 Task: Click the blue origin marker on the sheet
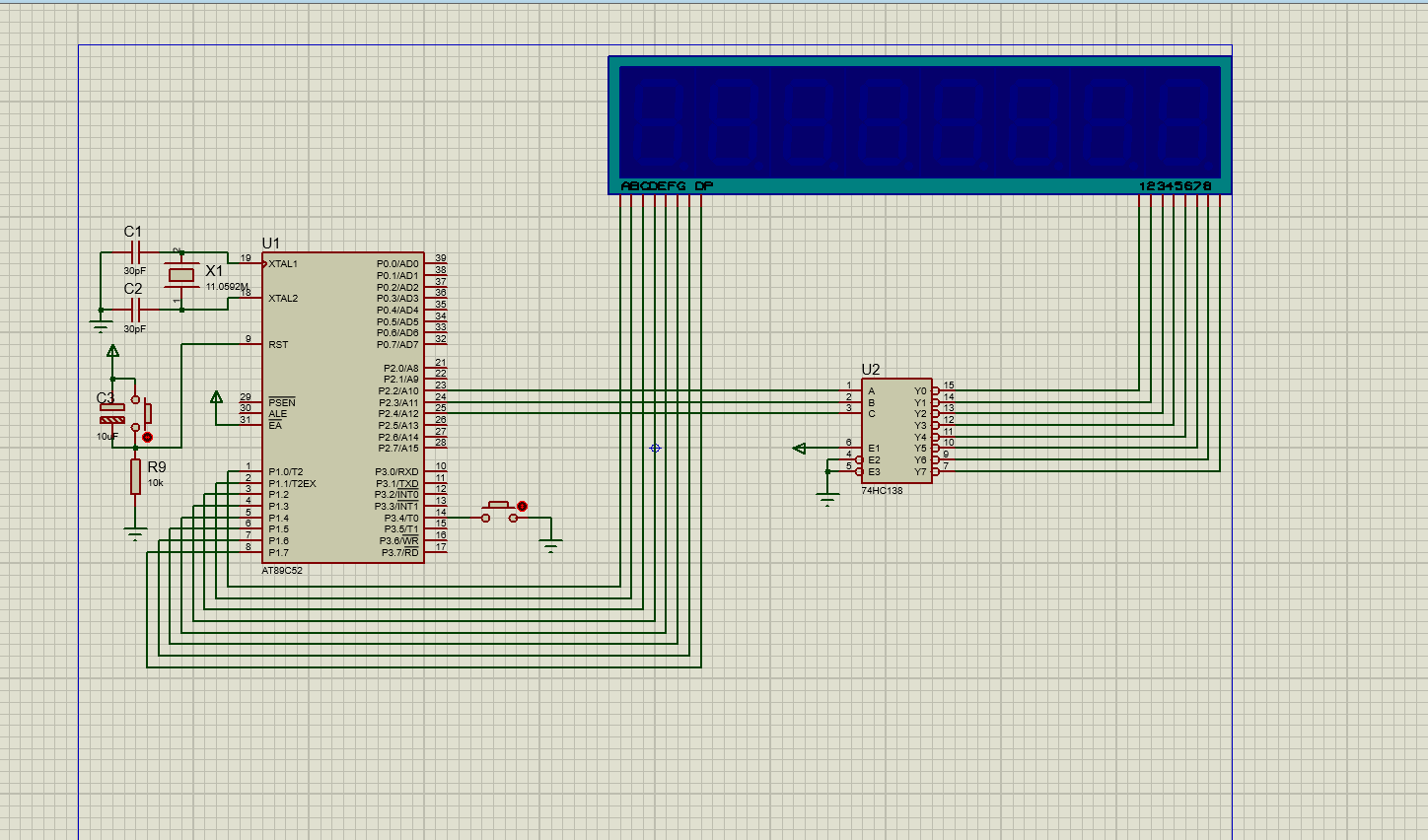[x=655, y=448]
